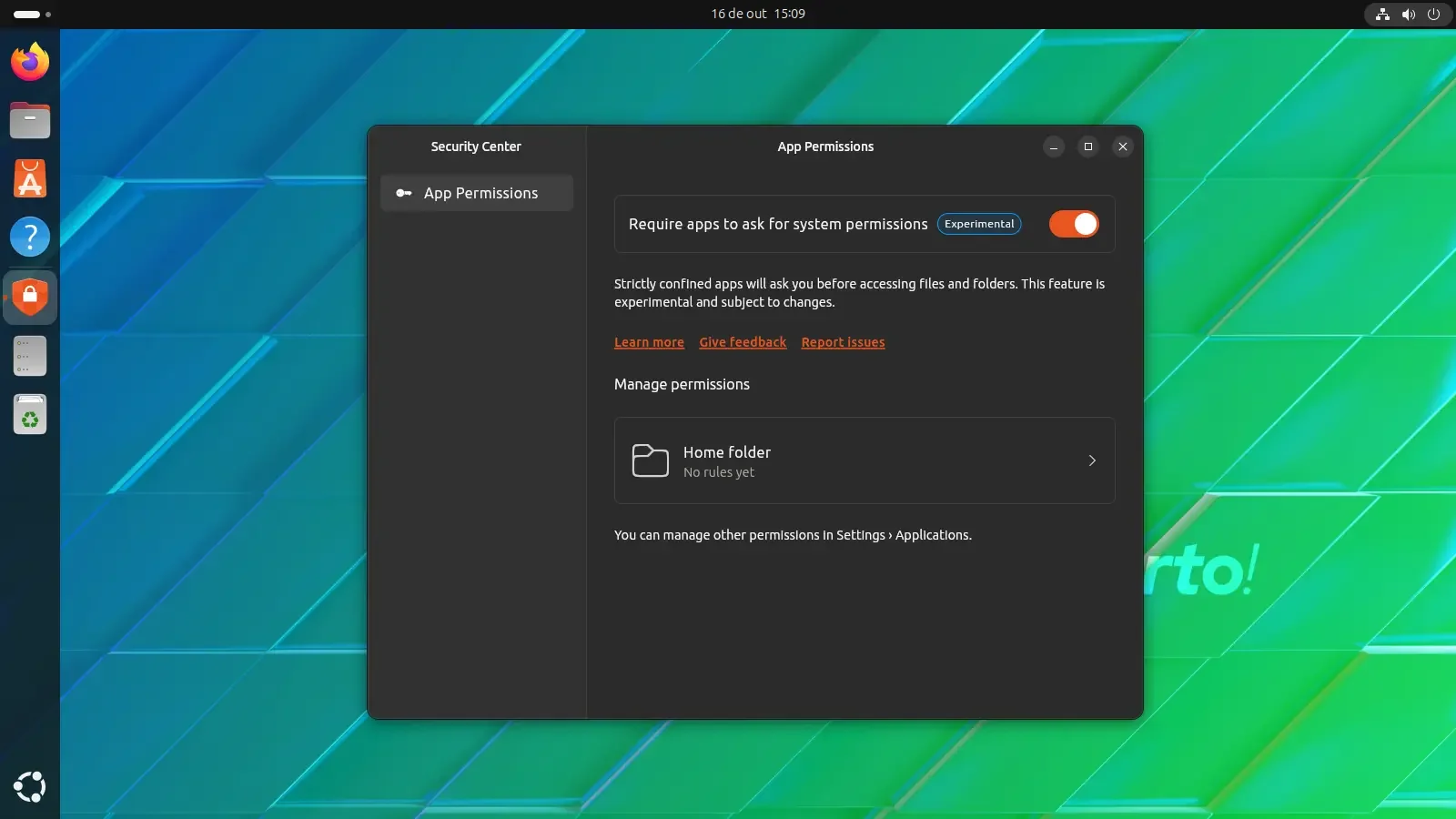Open the Learn more link
The height and width of the screenshot is (819, 1456).
[649, 342]
